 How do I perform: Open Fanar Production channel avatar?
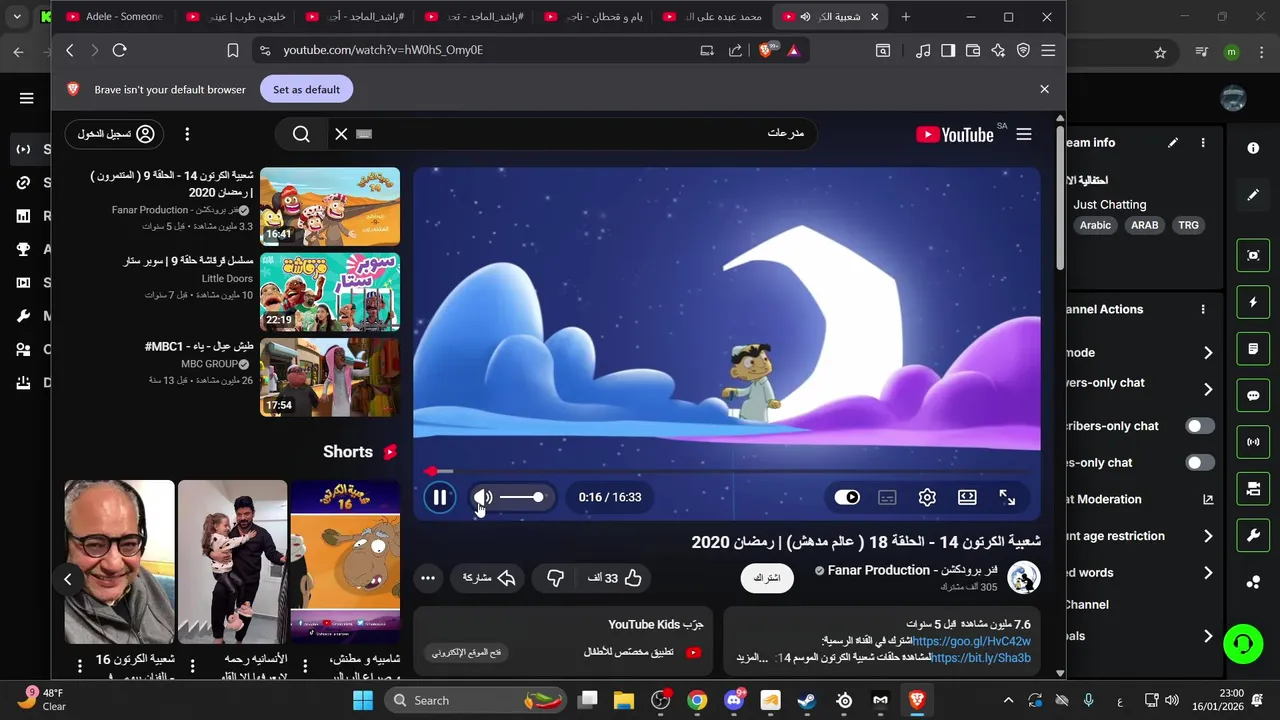(1023, 577)
